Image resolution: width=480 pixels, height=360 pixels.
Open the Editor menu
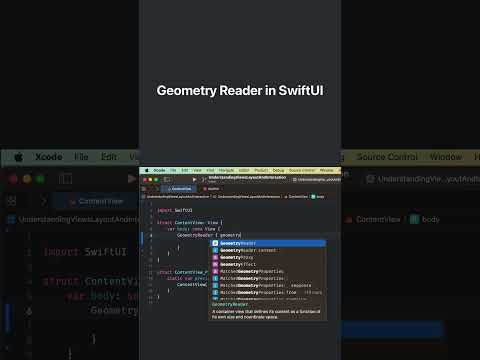click(244, 170)
